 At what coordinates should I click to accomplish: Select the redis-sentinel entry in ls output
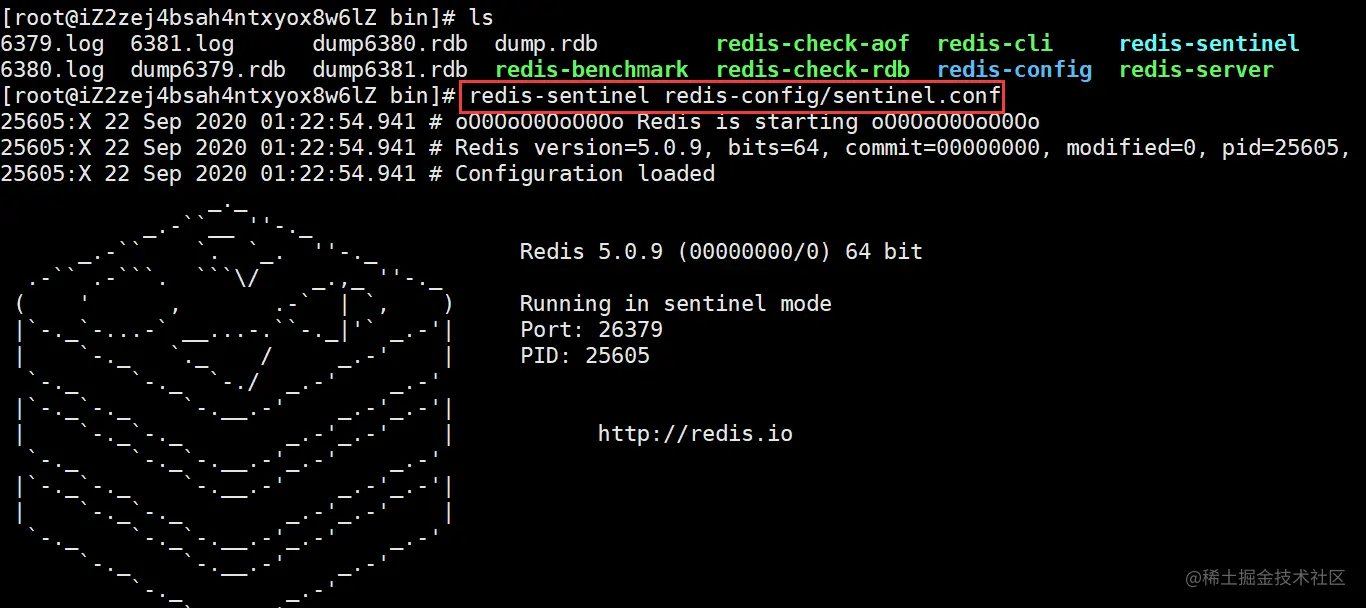1209,44
